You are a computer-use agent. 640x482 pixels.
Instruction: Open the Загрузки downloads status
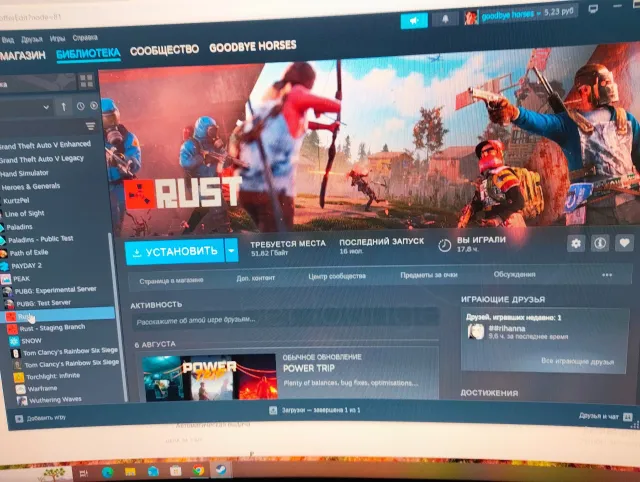coord(315,410)
